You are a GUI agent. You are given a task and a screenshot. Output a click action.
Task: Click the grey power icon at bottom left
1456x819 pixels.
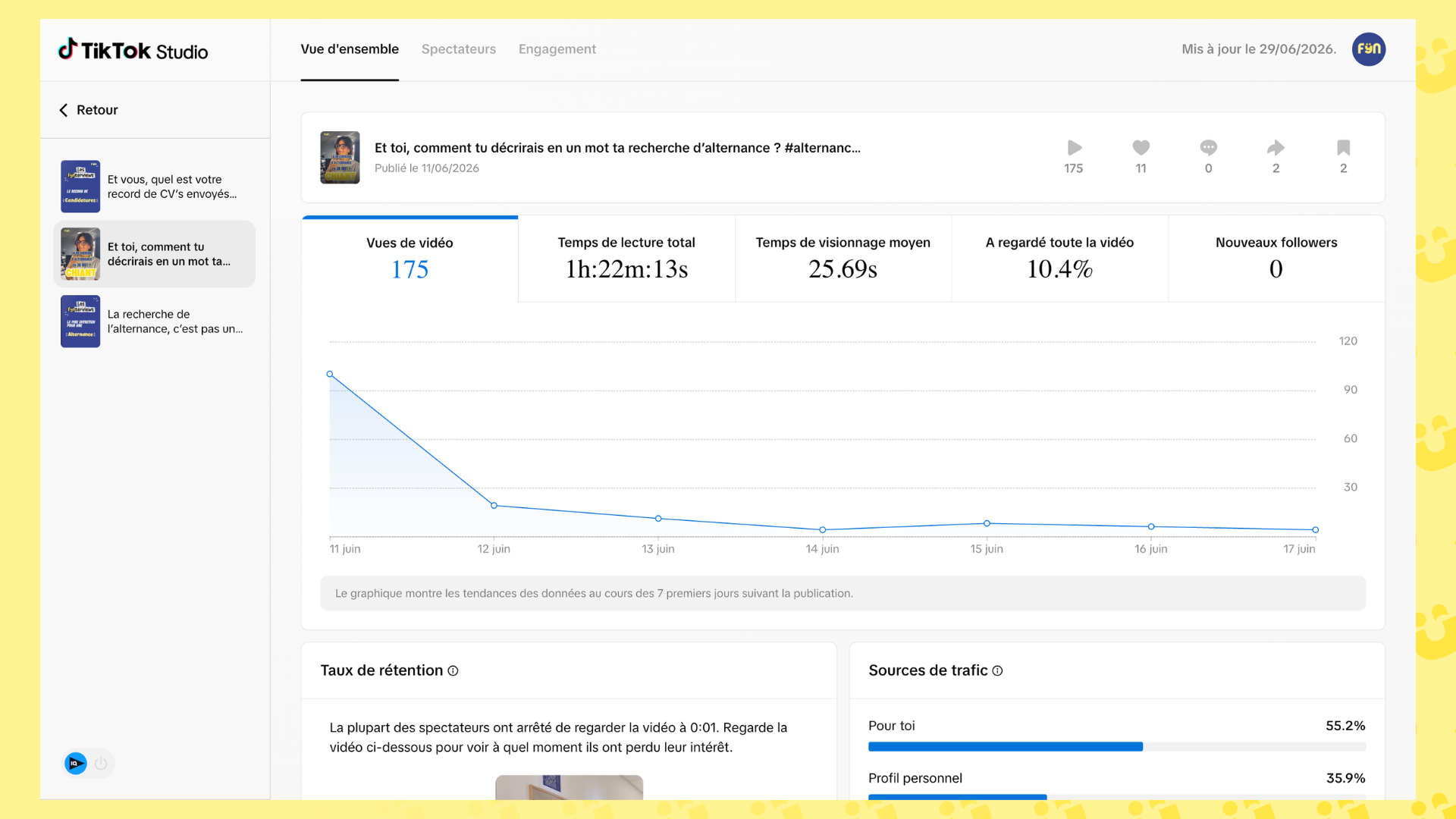pyautogui.click(x=101, y=764)
